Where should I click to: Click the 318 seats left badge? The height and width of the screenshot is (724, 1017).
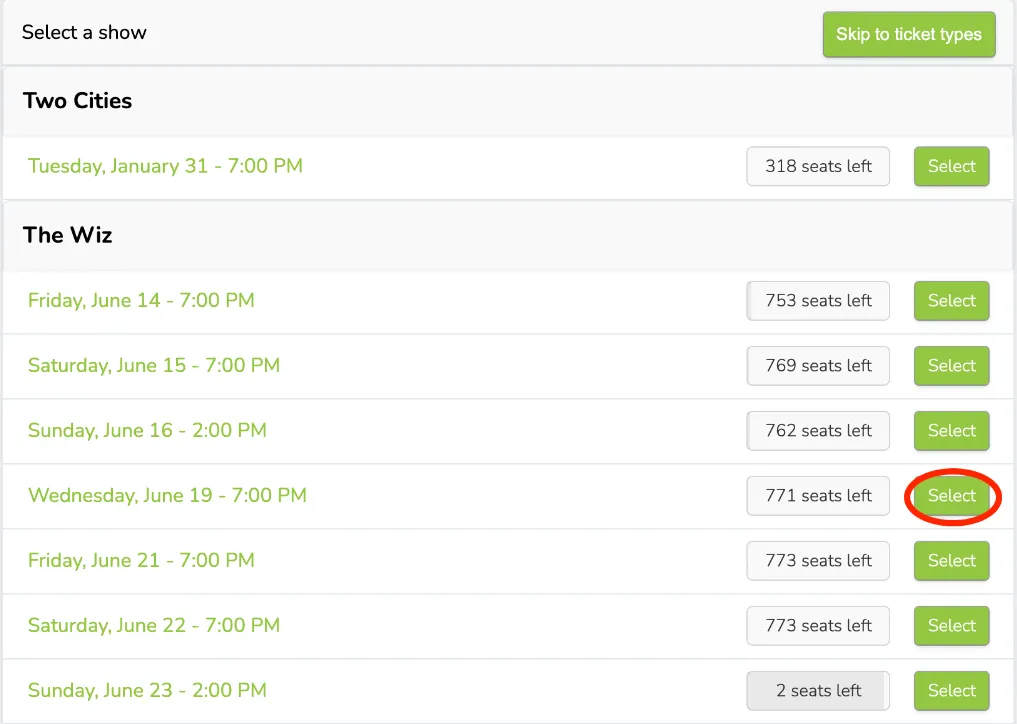click(818, 166)
